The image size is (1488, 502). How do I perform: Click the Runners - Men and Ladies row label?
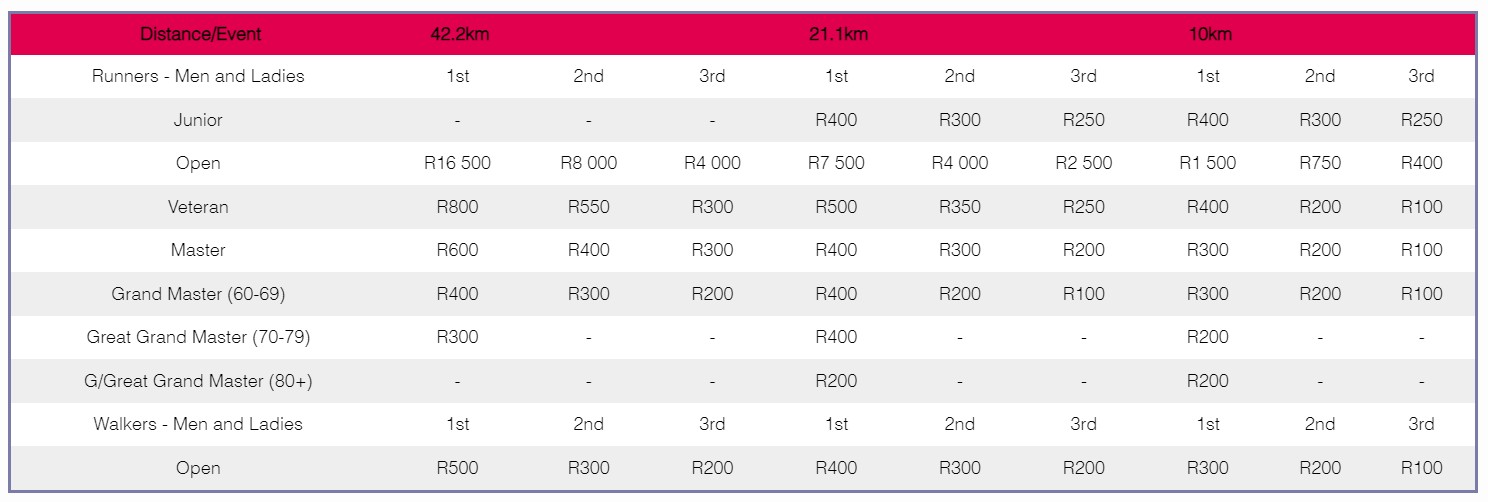point(198,76)
